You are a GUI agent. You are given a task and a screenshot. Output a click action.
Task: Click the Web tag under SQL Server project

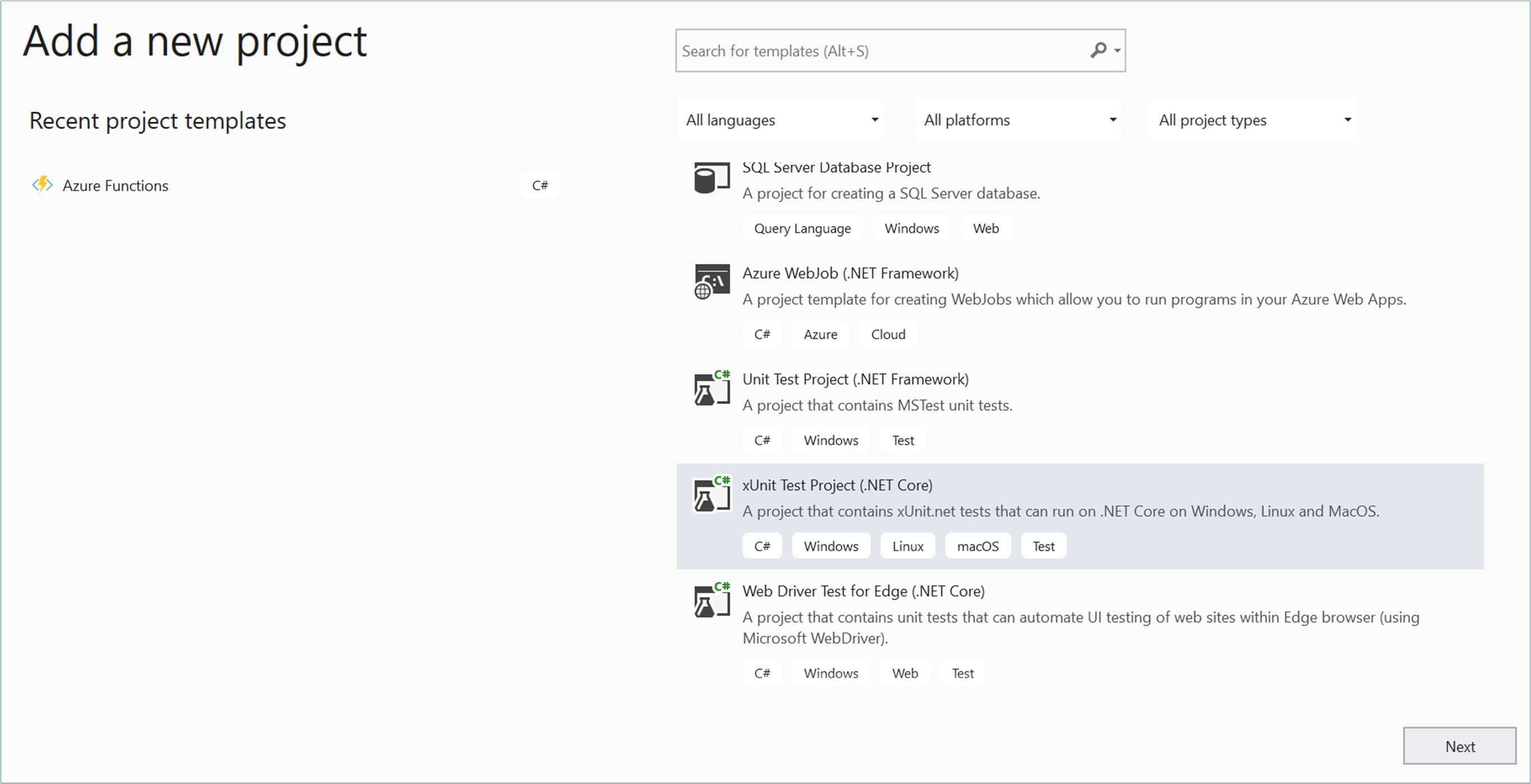pyautogui.click(x=985, y=228)
